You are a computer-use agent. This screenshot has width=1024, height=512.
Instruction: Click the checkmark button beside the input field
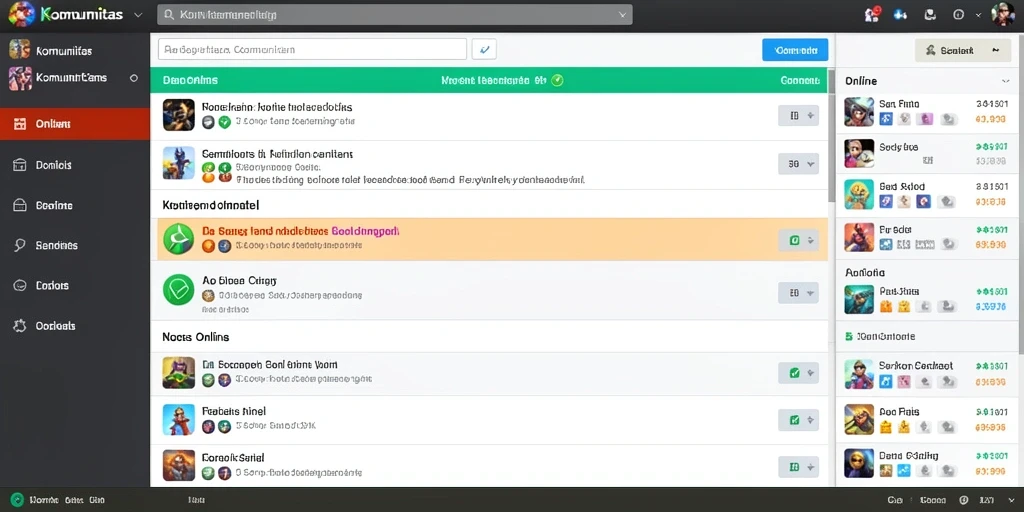(484, 49)
